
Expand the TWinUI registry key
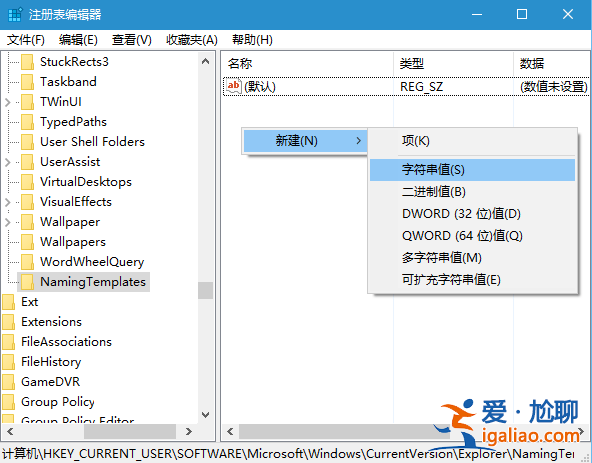8,102
